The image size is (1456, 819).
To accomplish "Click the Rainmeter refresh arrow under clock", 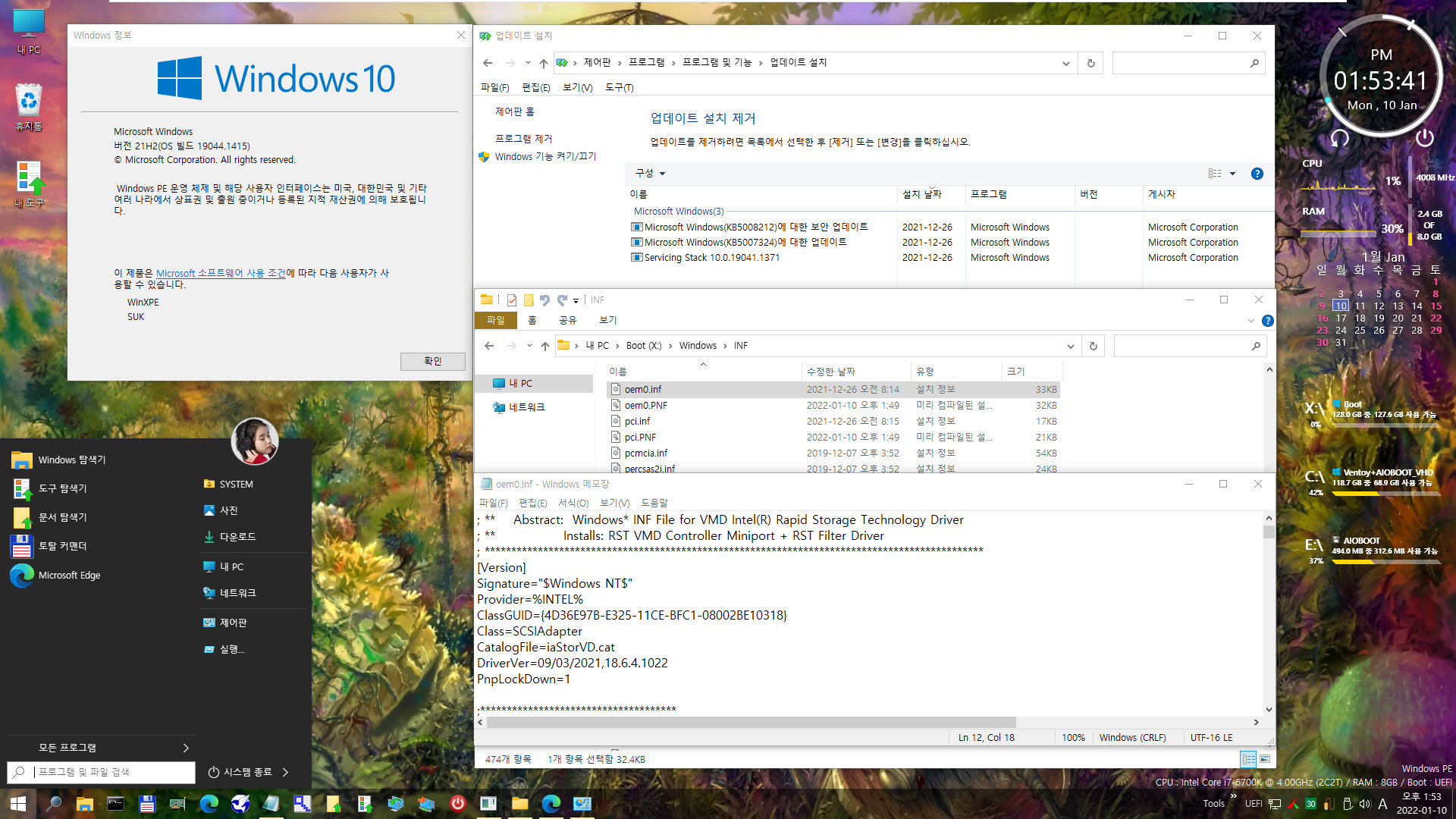I will pyautogui.click(x=1340, y=138).
